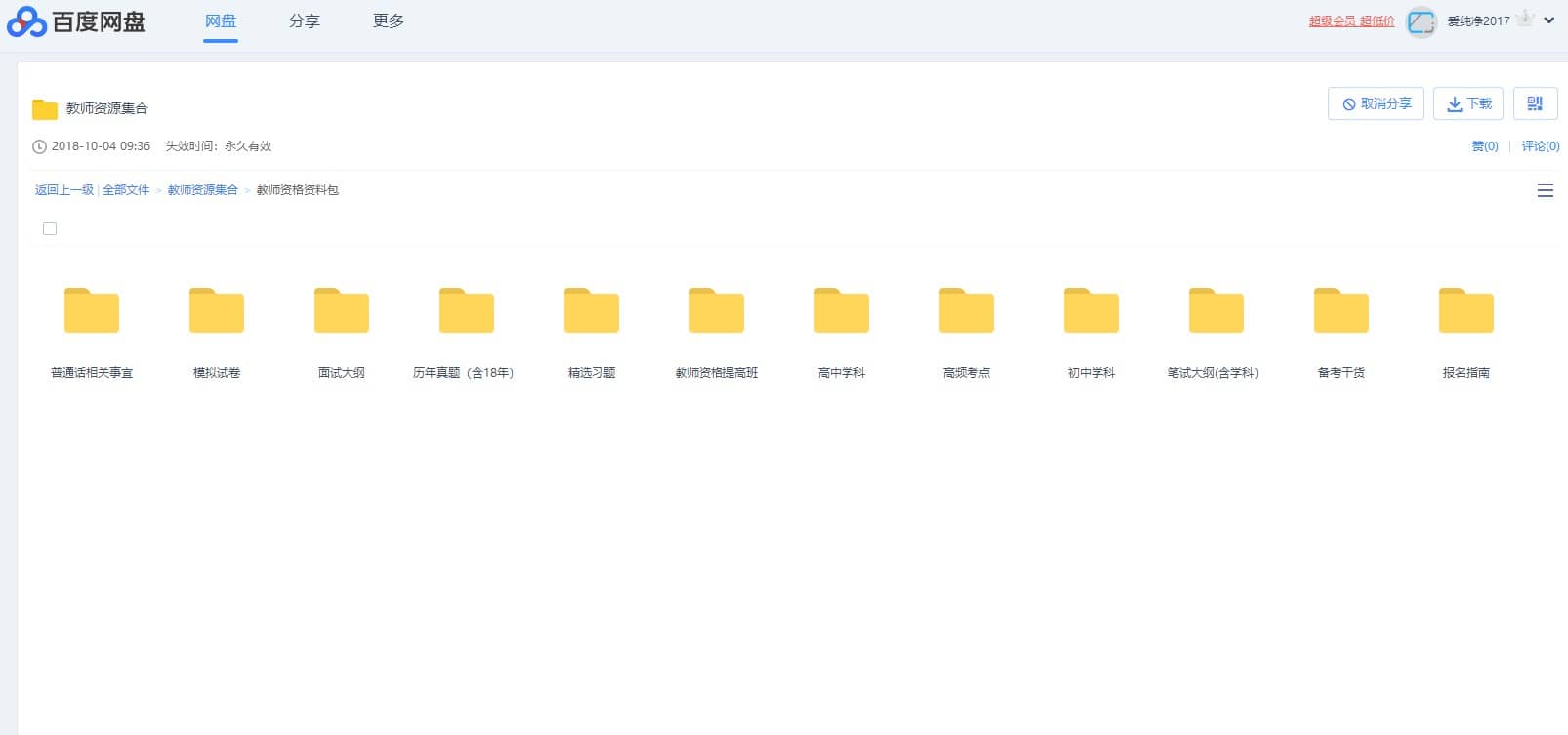
Task: Click the 取消分享 button
Action: tap(1375, 103)
